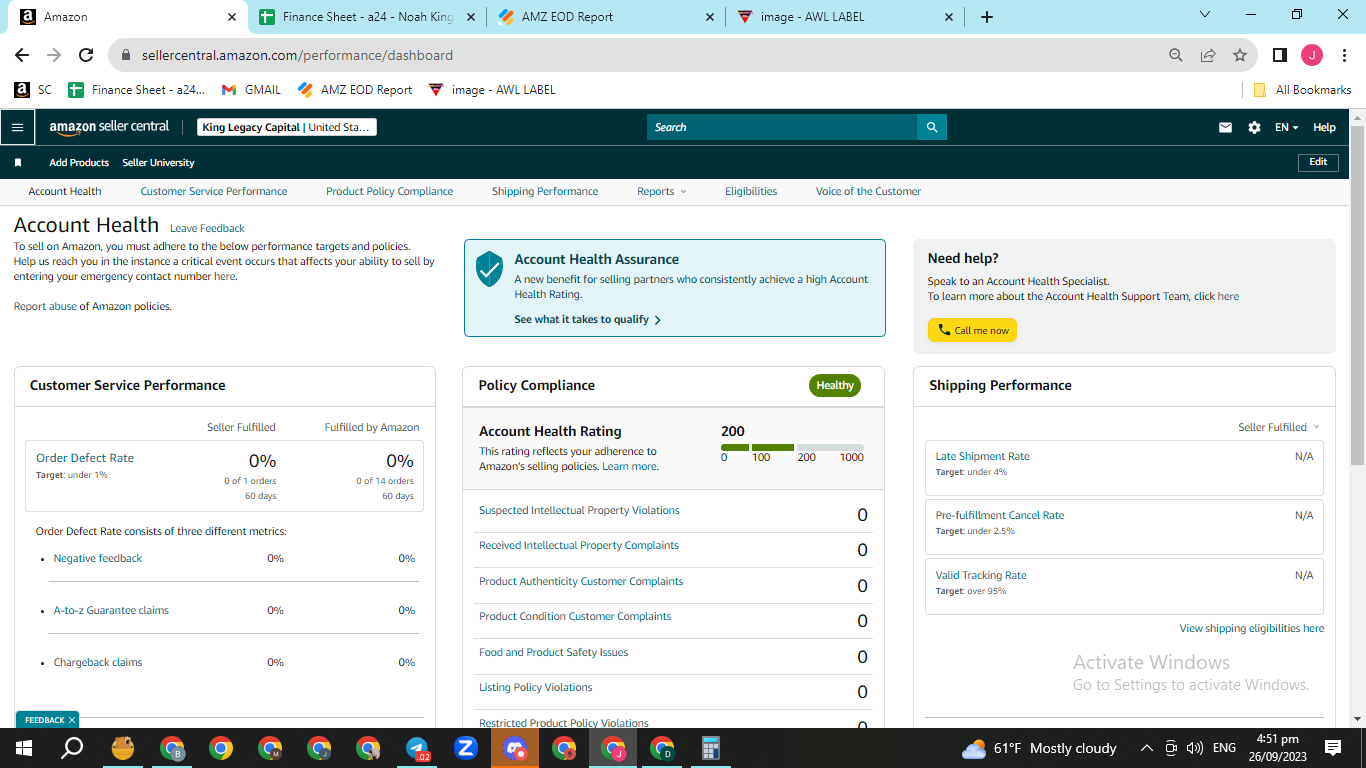The height and width of the screenshot is (768, 1366).
Task: Open the Seller Central hamburger menu
Action: tap(17, 127)
